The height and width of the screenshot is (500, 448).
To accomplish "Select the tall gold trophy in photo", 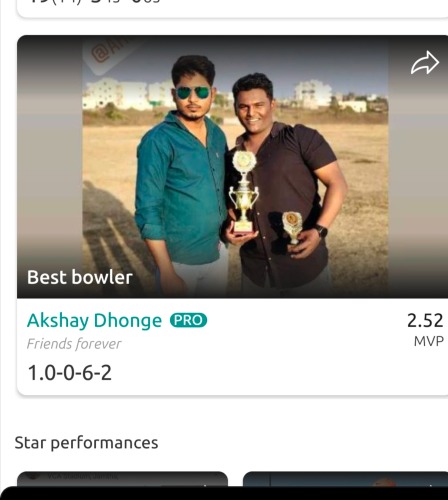I will tap(244, 192).
